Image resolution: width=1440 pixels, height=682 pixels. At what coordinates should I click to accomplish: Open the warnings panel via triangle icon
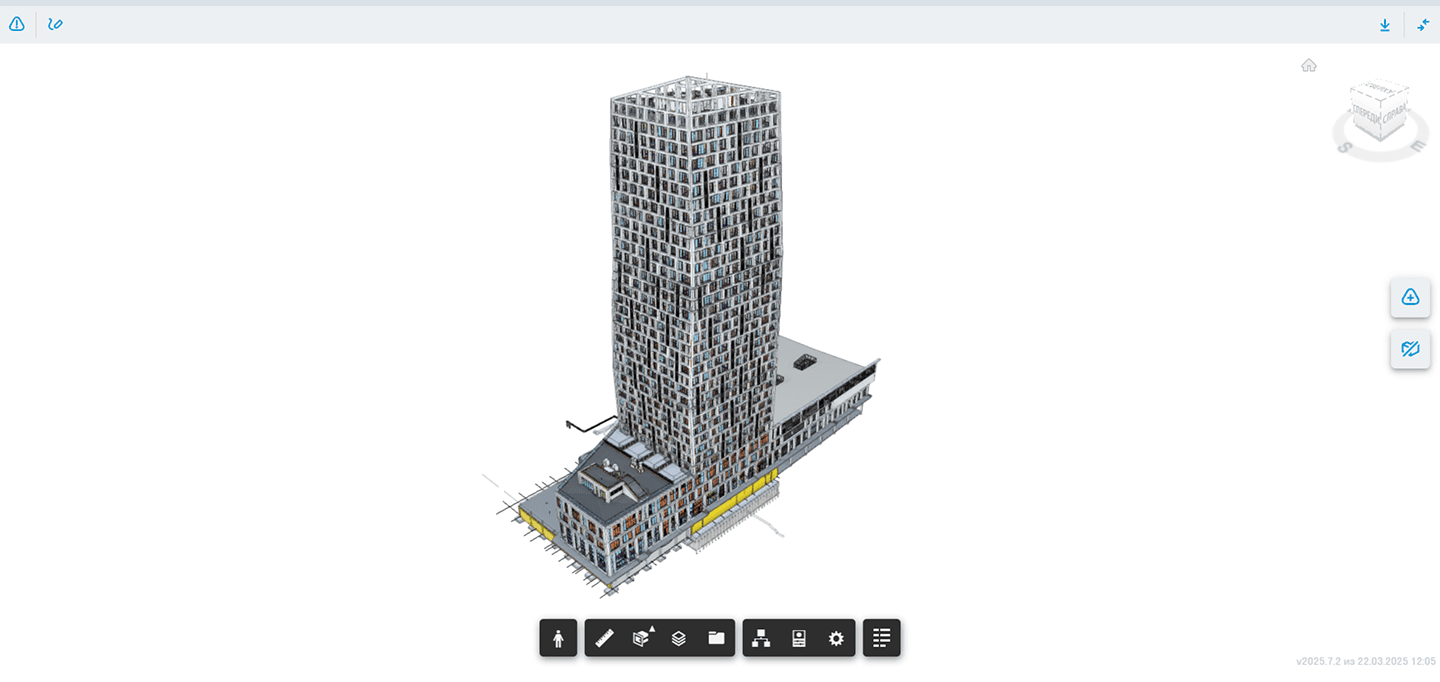(16, 23)
